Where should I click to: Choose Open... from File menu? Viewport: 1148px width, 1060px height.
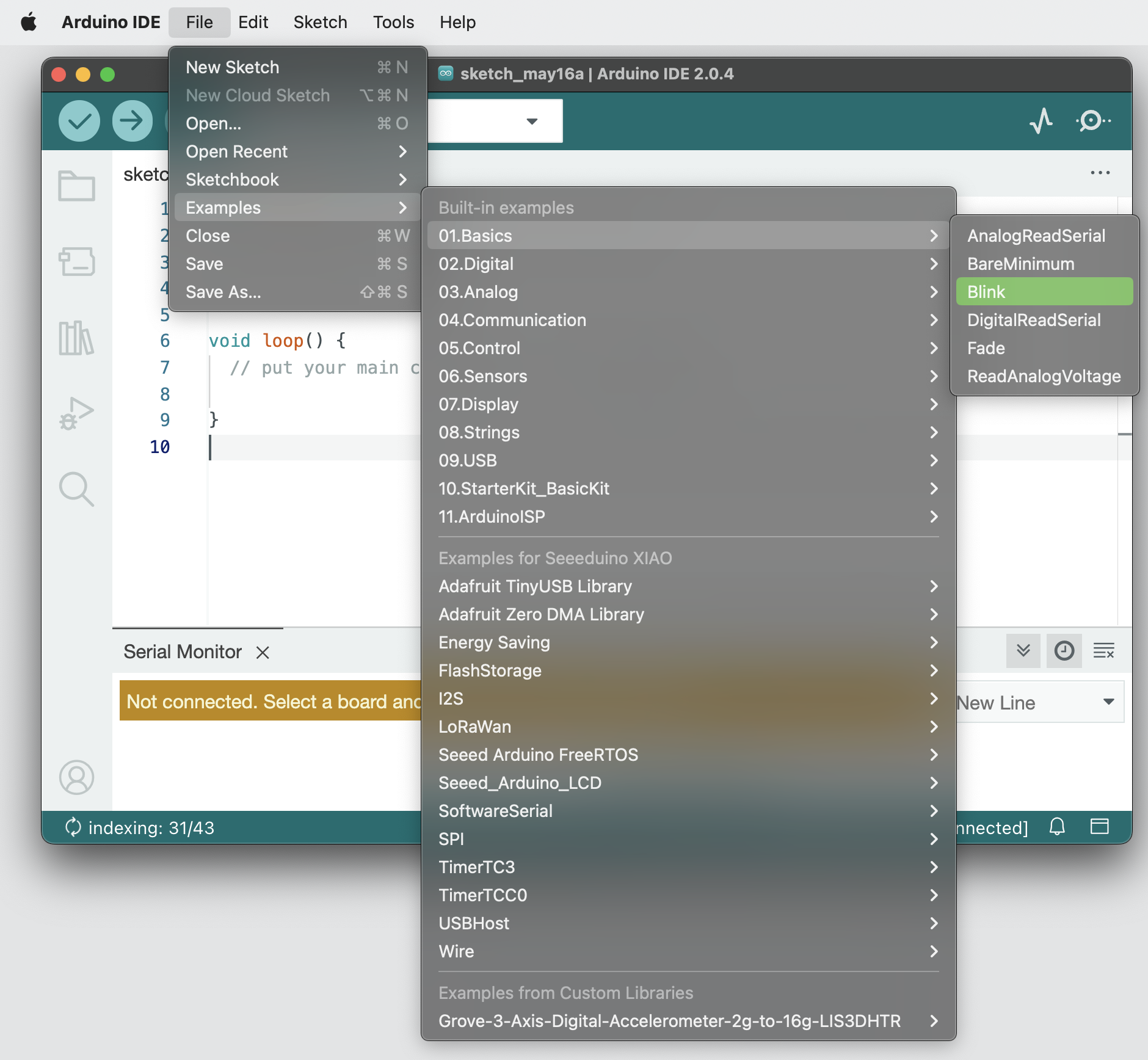click(x=297, y=123)
